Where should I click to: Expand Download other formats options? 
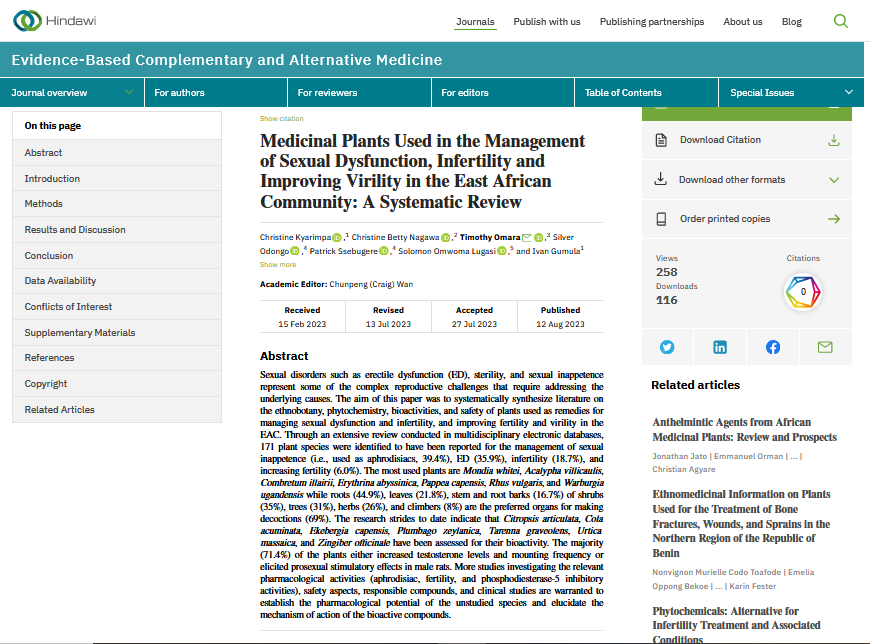[x=833, y=180]
